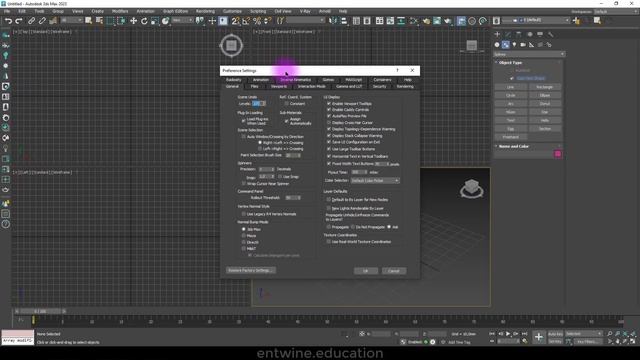This screenshot has width=640, height=360.
Task: Click the Align tool icon
Action: [344, 21]
